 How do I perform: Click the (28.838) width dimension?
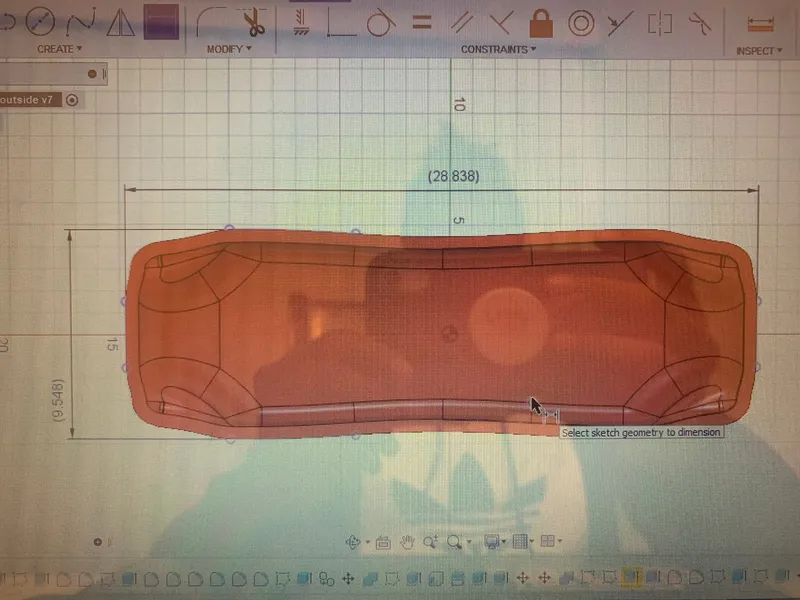coord(454,177)
